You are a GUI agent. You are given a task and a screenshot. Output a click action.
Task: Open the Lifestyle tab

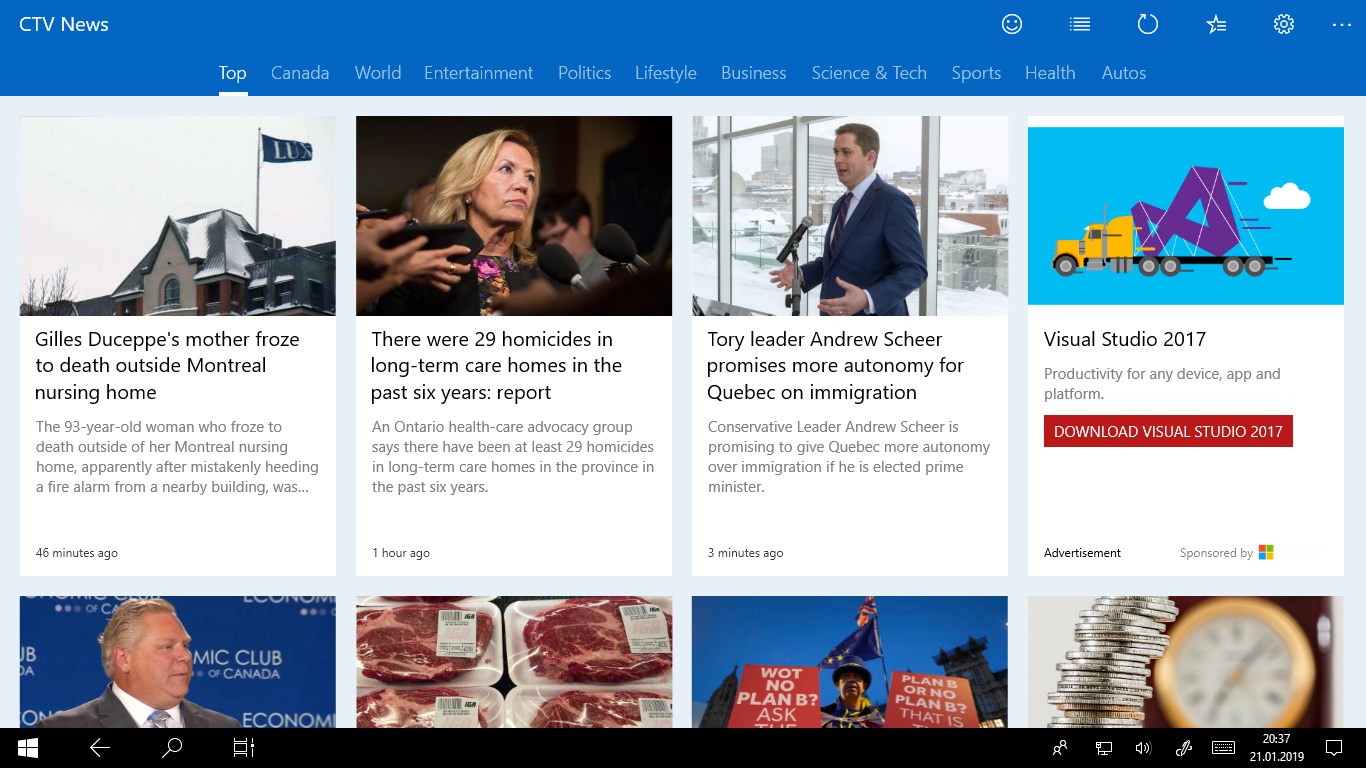(666, 73)
